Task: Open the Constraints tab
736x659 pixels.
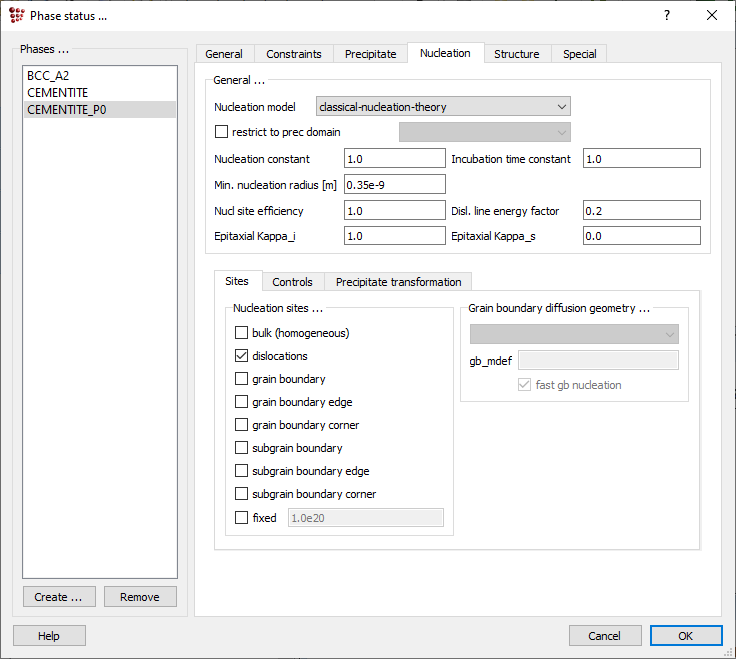Action: coord(293,54)
